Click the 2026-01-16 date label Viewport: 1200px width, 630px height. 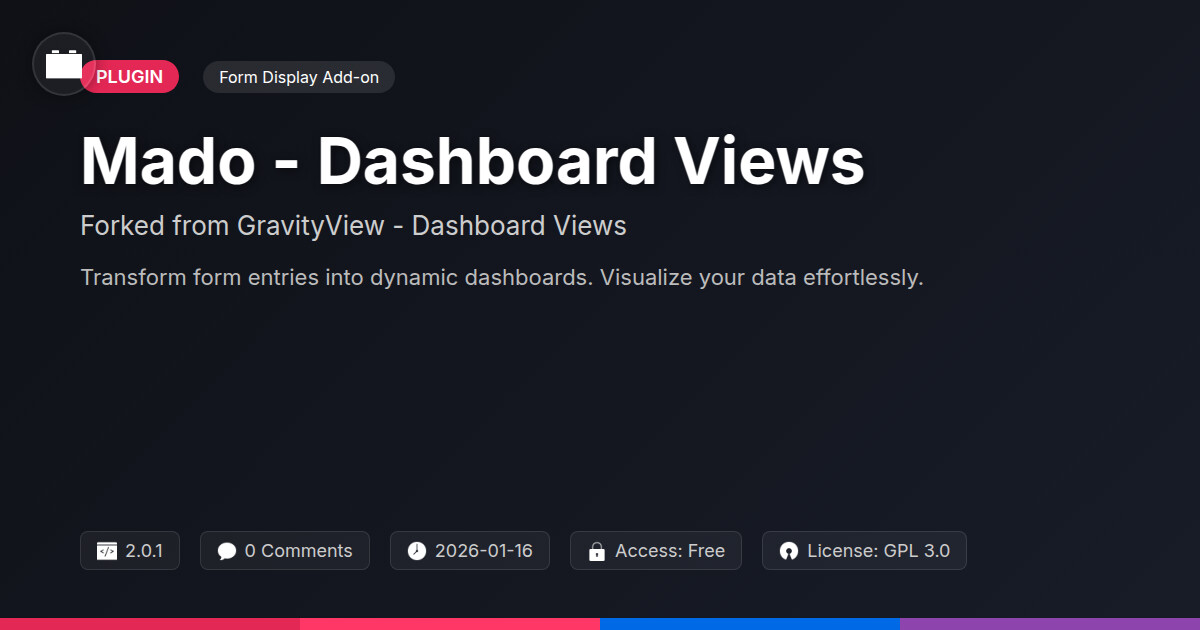pos(484,551)
